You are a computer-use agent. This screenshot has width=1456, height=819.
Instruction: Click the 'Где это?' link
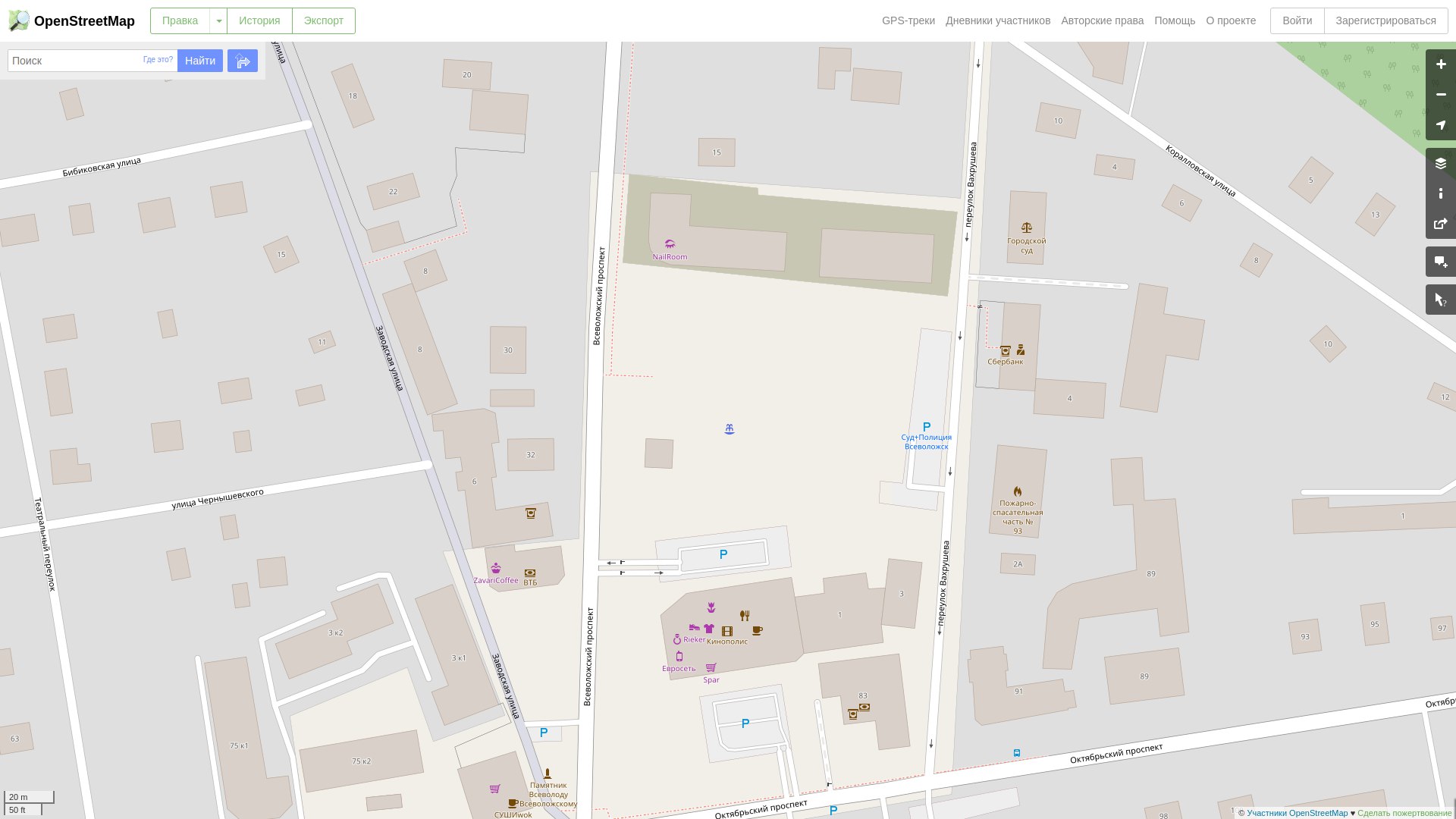(158, 59)
